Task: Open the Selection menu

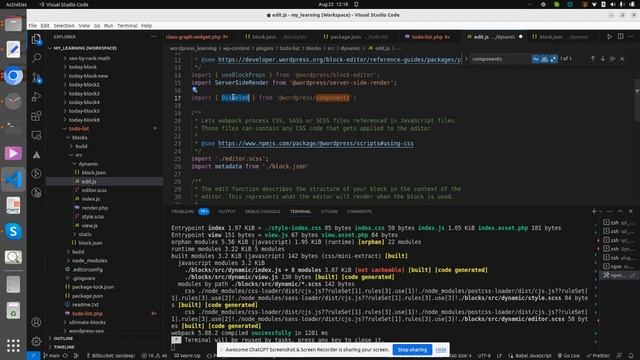Action: (64, 25)
